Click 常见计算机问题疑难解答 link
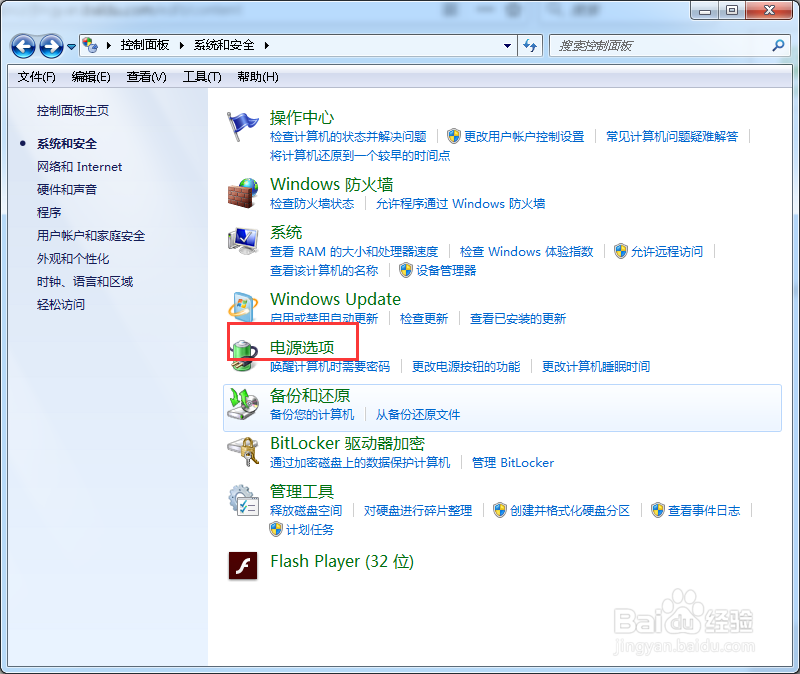This screenshot has width=800, height=674. 672,137
